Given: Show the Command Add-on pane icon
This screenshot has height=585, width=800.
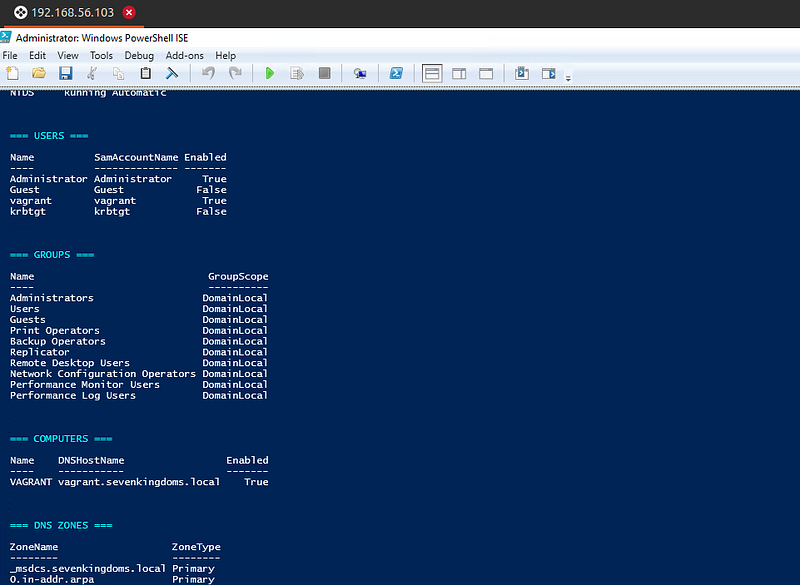Looking at the screenshot, I should [549, 73].
